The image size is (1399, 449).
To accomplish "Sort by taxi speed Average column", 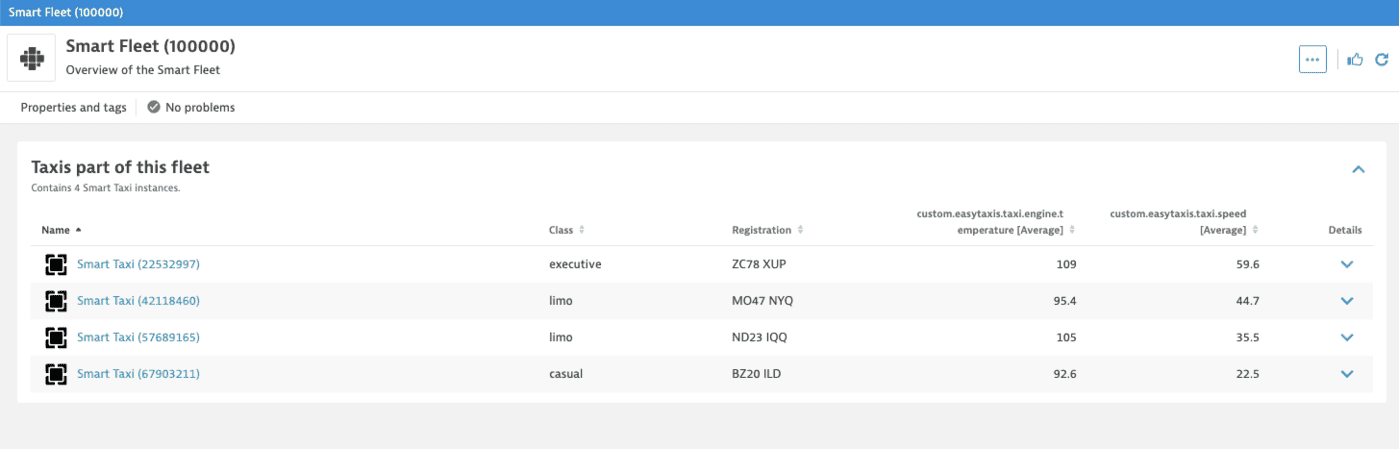I will (1184, 222).
